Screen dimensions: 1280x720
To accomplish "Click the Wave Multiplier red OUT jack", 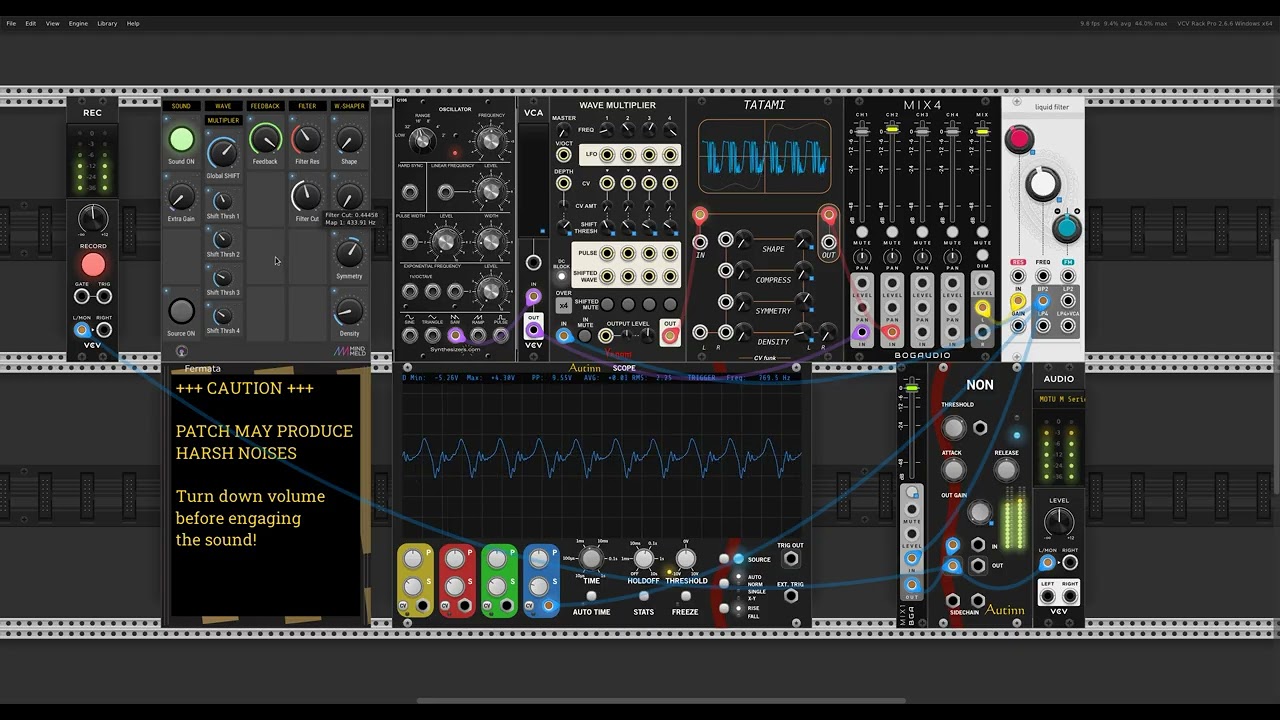I will click(669, 337).
